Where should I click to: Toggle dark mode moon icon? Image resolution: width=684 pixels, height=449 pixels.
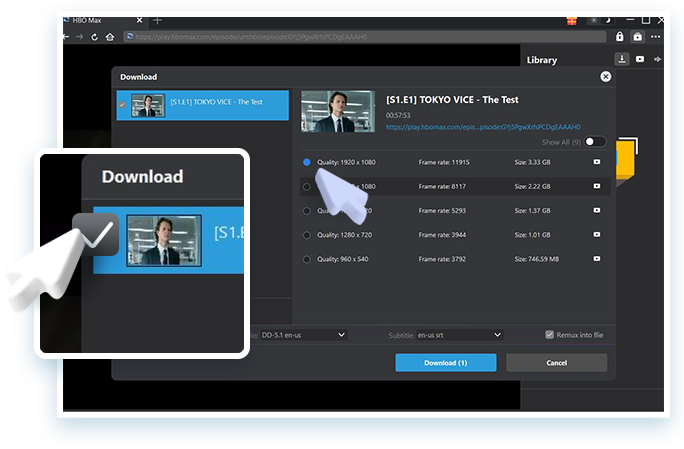pyautogui.click(x=608, y=20)
